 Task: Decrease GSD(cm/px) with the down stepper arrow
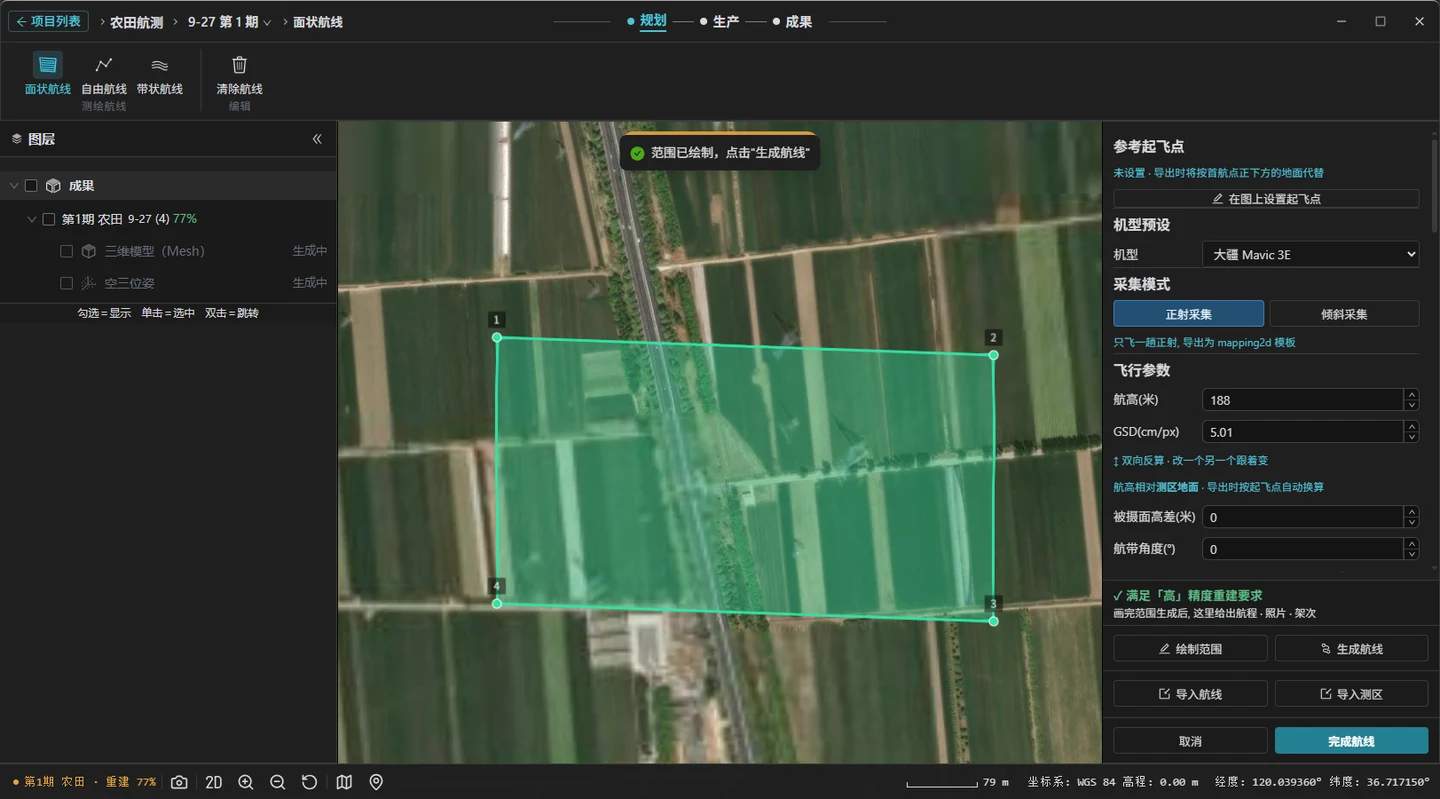pos(1411,437)
